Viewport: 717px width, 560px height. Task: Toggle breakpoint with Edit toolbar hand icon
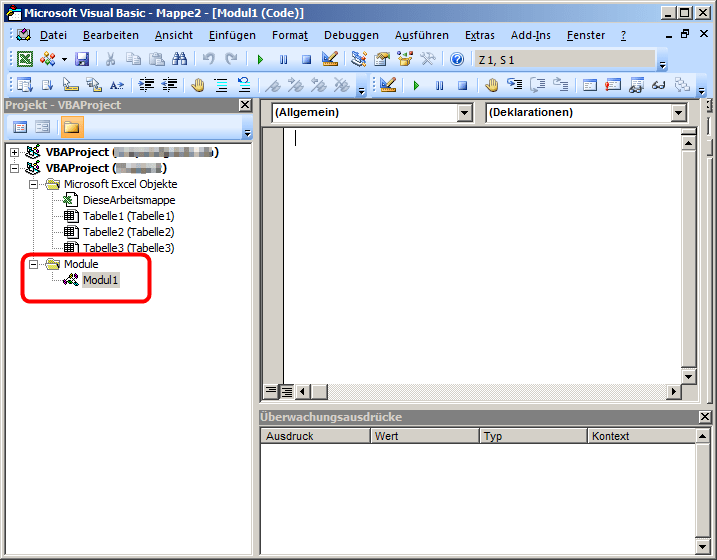coord(198,85)
